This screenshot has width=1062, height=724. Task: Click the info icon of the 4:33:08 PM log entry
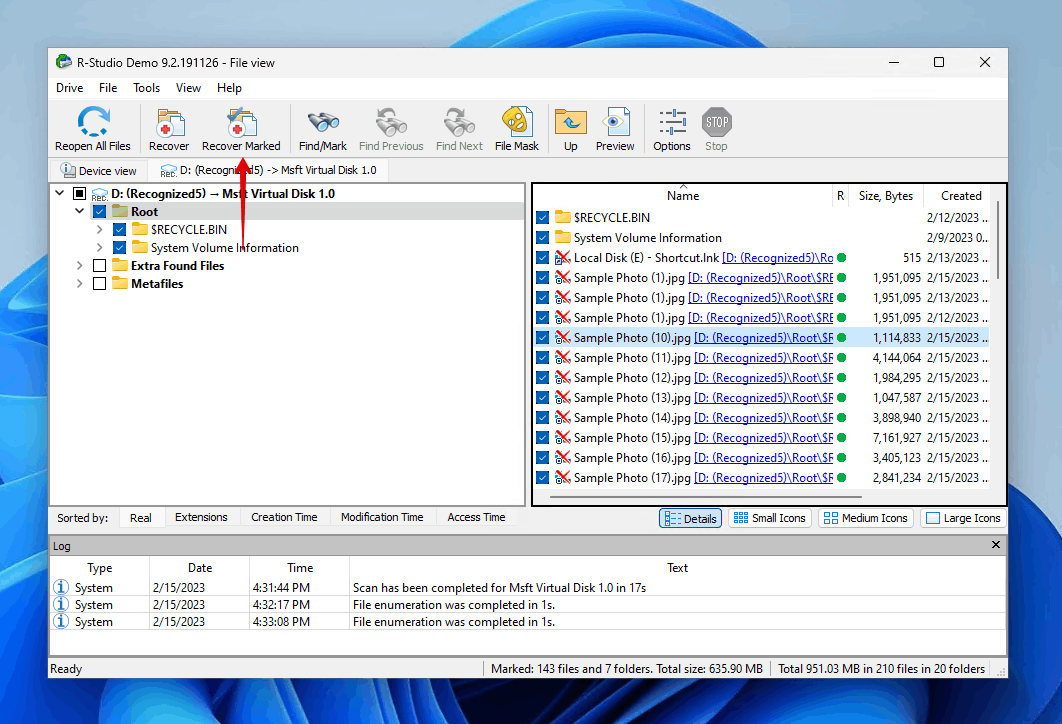(x=61, y=621)
